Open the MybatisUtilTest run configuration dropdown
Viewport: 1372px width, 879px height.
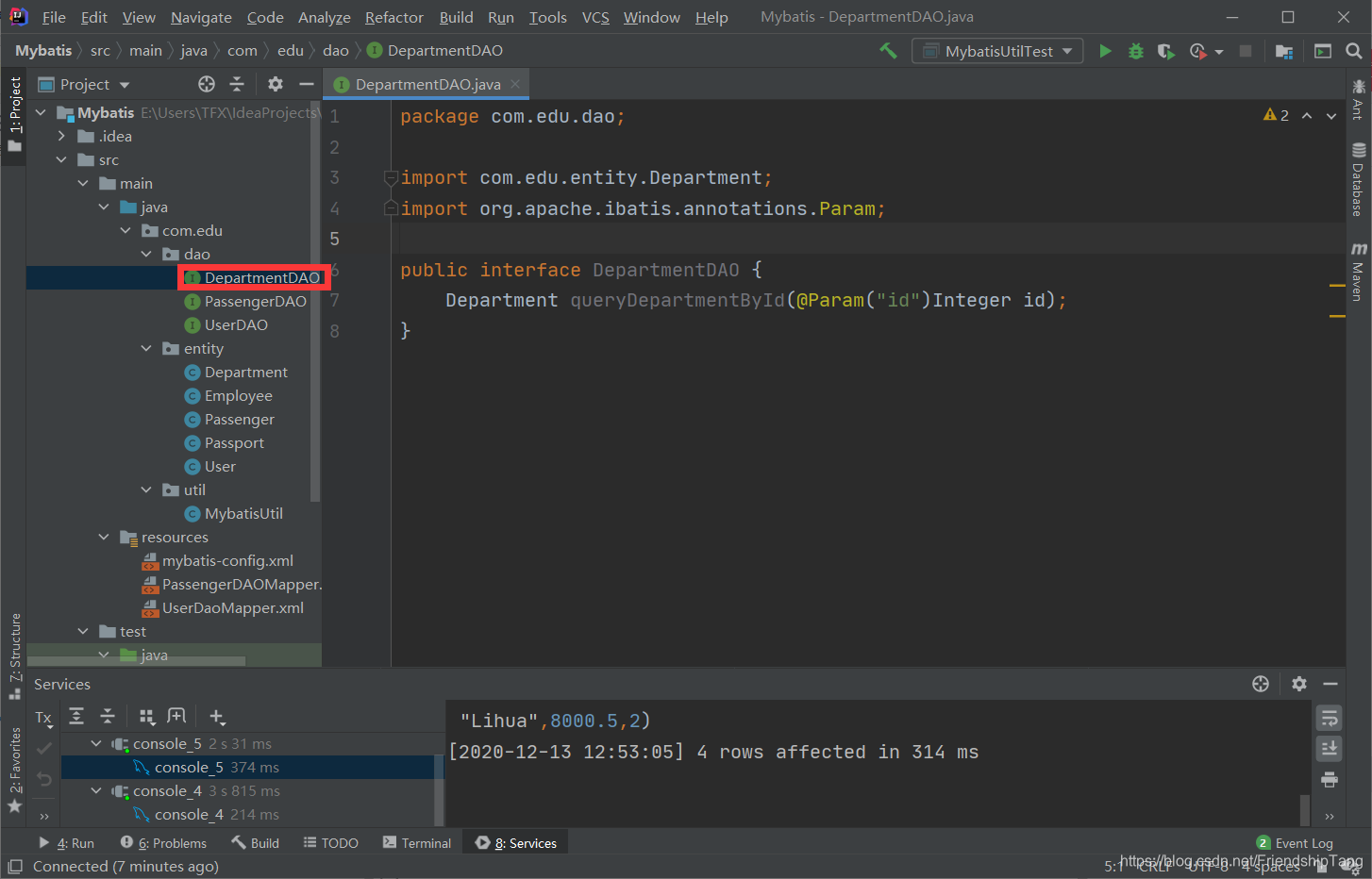pos(997,51)
